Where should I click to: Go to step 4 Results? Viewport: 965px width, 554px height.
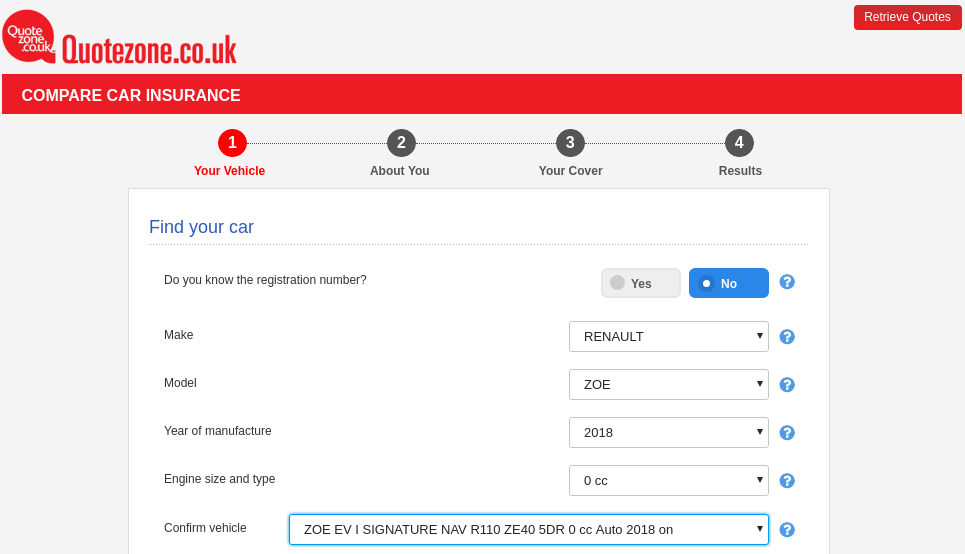[x=739, y=143]
